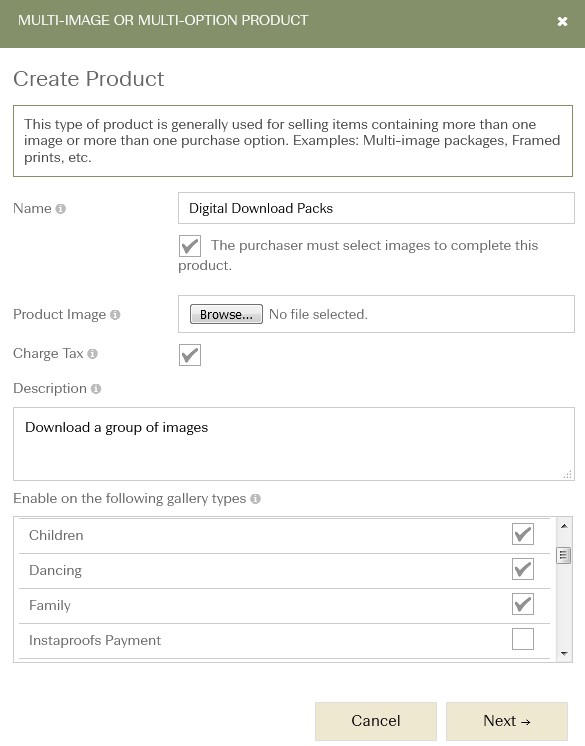Click the info icon next to Name
The image size is (585, 746).
pos(60,209)
